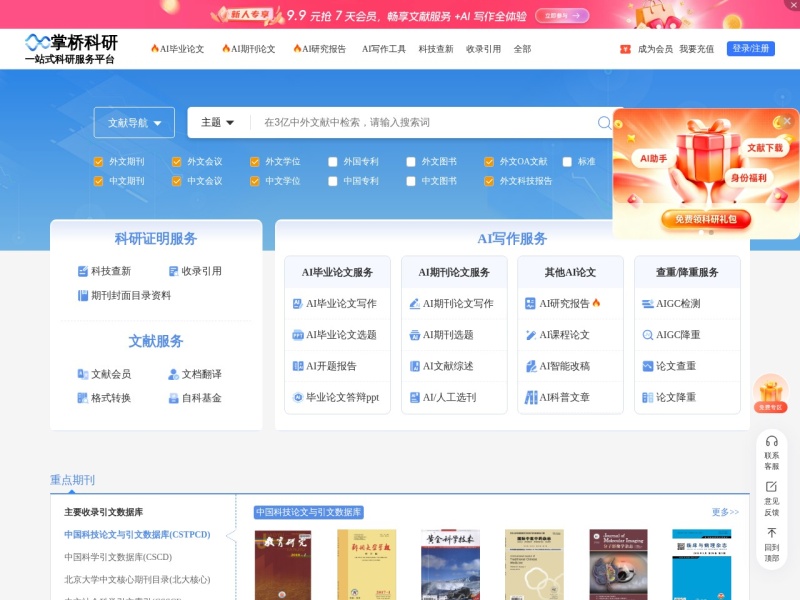The height and width of the screenshot is (600, 800).
Task: Open AI文献综述 icon
Action: point(414,366)
